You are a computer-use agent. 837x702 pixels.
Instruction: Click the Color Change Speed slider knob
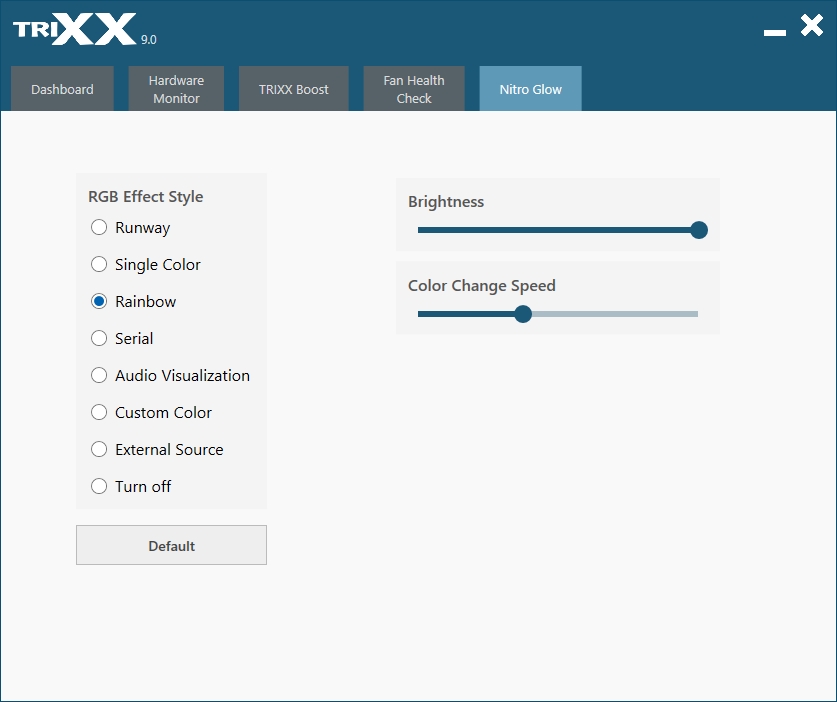click(x=523, y=314)
